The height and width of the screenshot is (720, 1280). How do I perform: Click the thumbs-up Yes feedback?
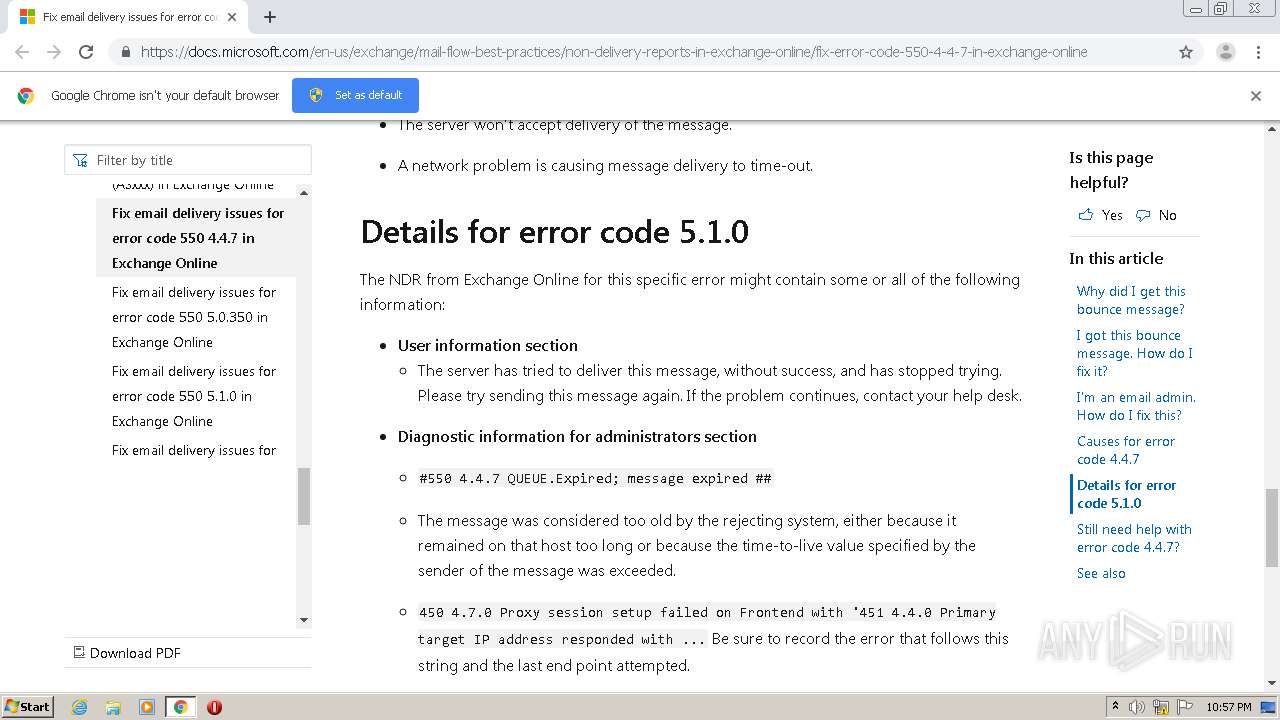click(x=1100, y=215)
